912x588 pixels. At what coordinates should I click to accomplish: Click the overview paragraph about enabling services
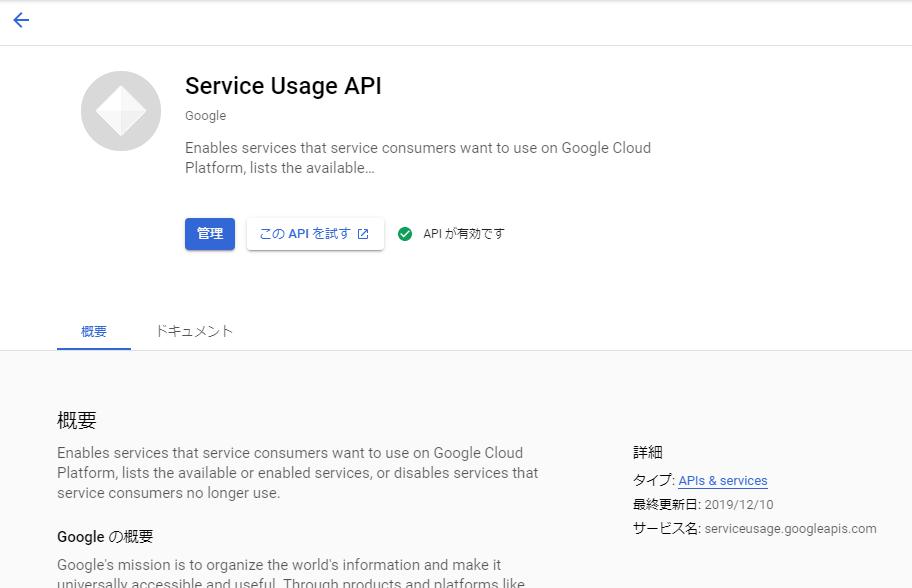pos(297,473)
